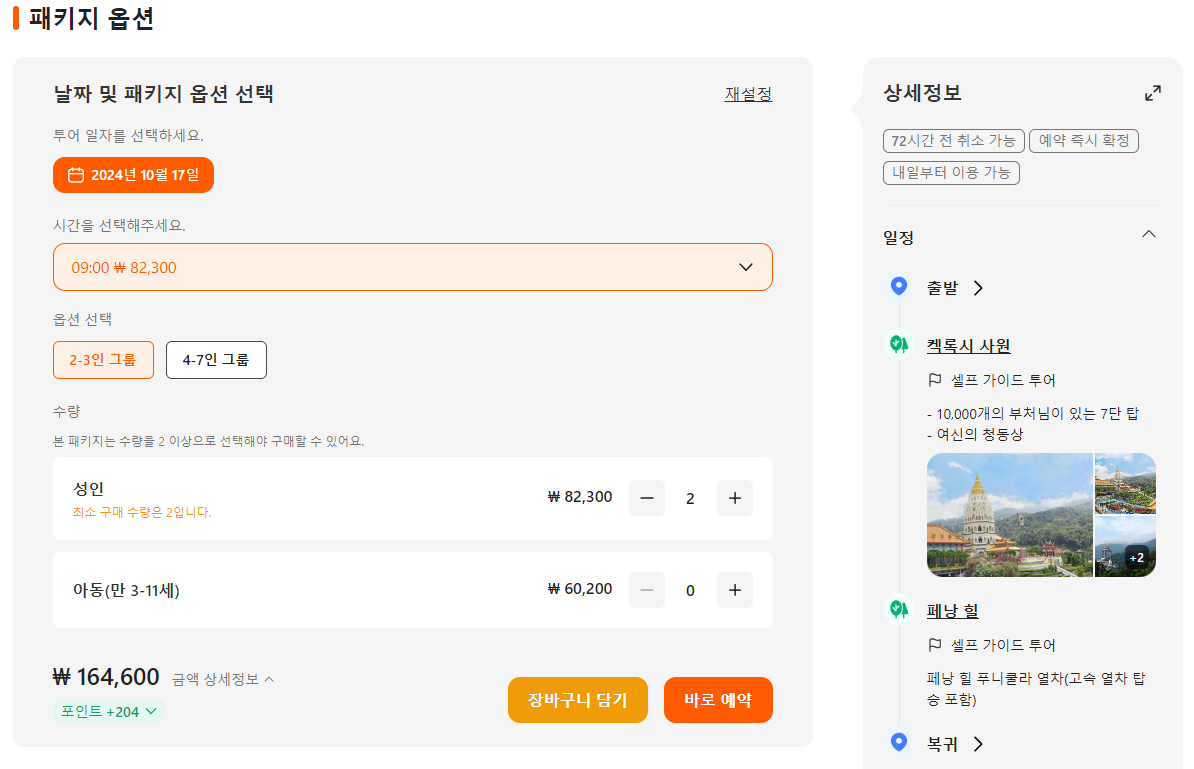Select the 2-3인 그룹 option
Screen dimensions: 1194x769
104,360
